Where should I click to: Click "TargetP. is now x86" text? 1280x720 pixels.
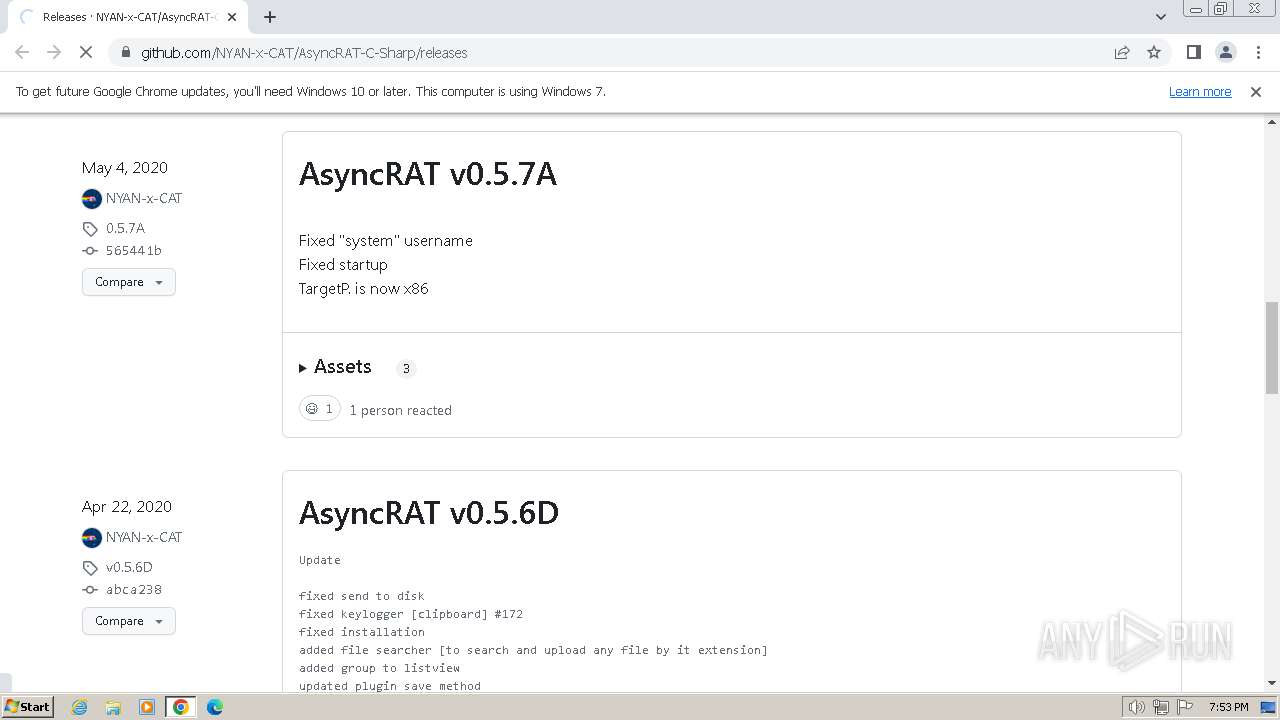[x=364, y=289]
